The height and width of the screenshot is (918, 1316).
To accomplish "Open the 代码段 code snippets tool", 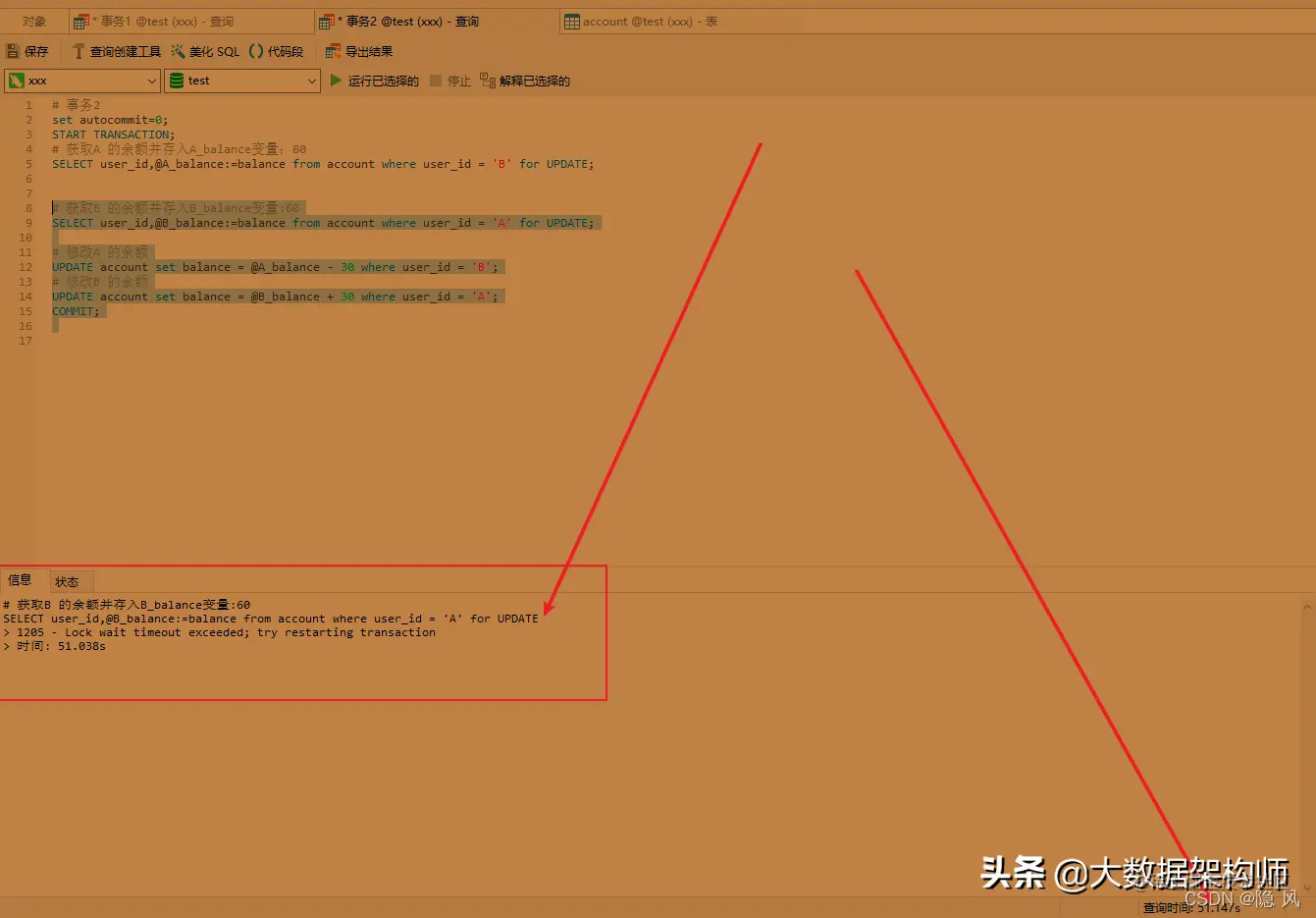I will coord(276,51).
